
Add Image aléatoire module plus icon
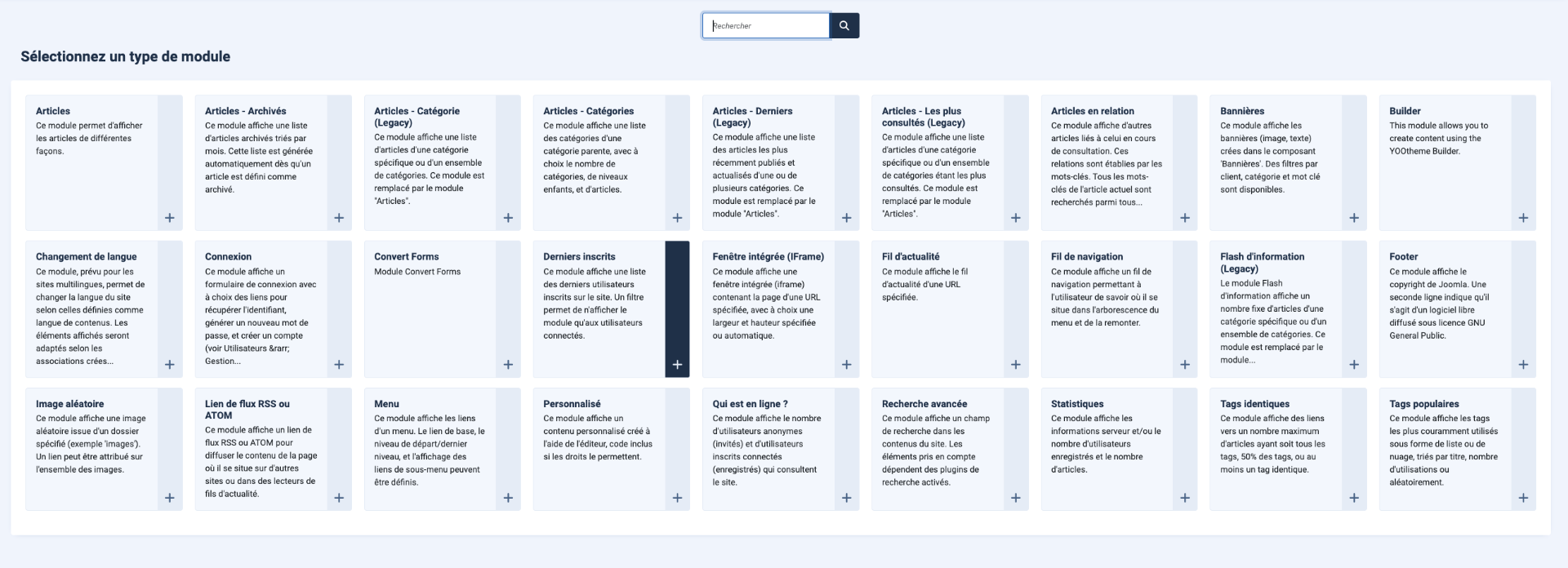click(x=170, y=498)
